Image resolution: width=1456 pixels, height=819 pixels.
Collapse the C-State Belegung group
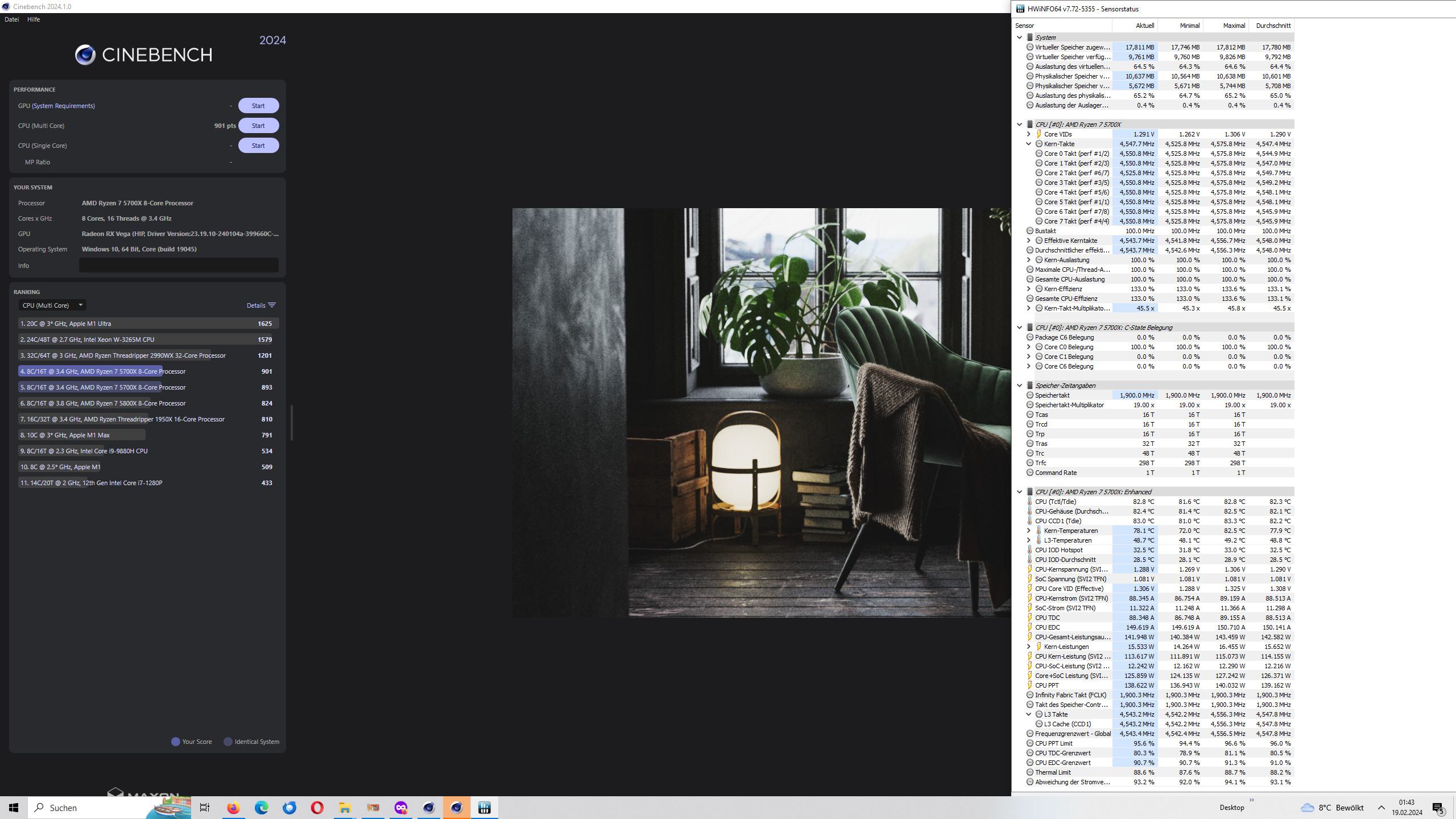(x=1019, y=328)
